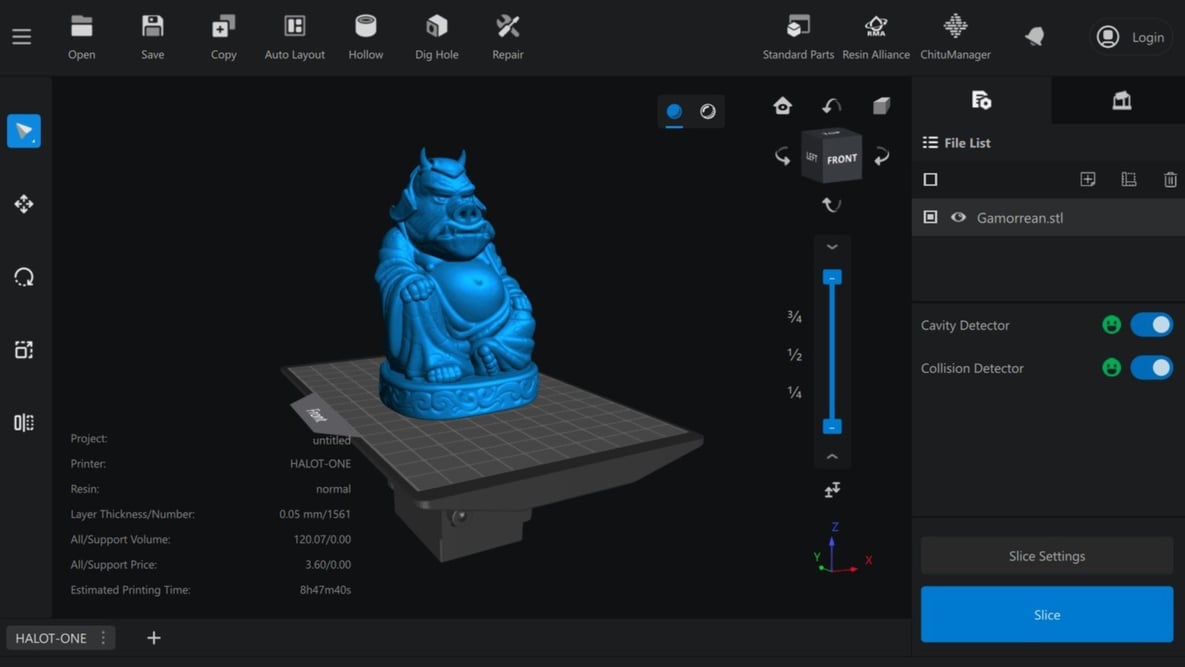1185x667 pixels.
Task: Select the Rotate tool in the left sidebar
Action: [25, 277]
